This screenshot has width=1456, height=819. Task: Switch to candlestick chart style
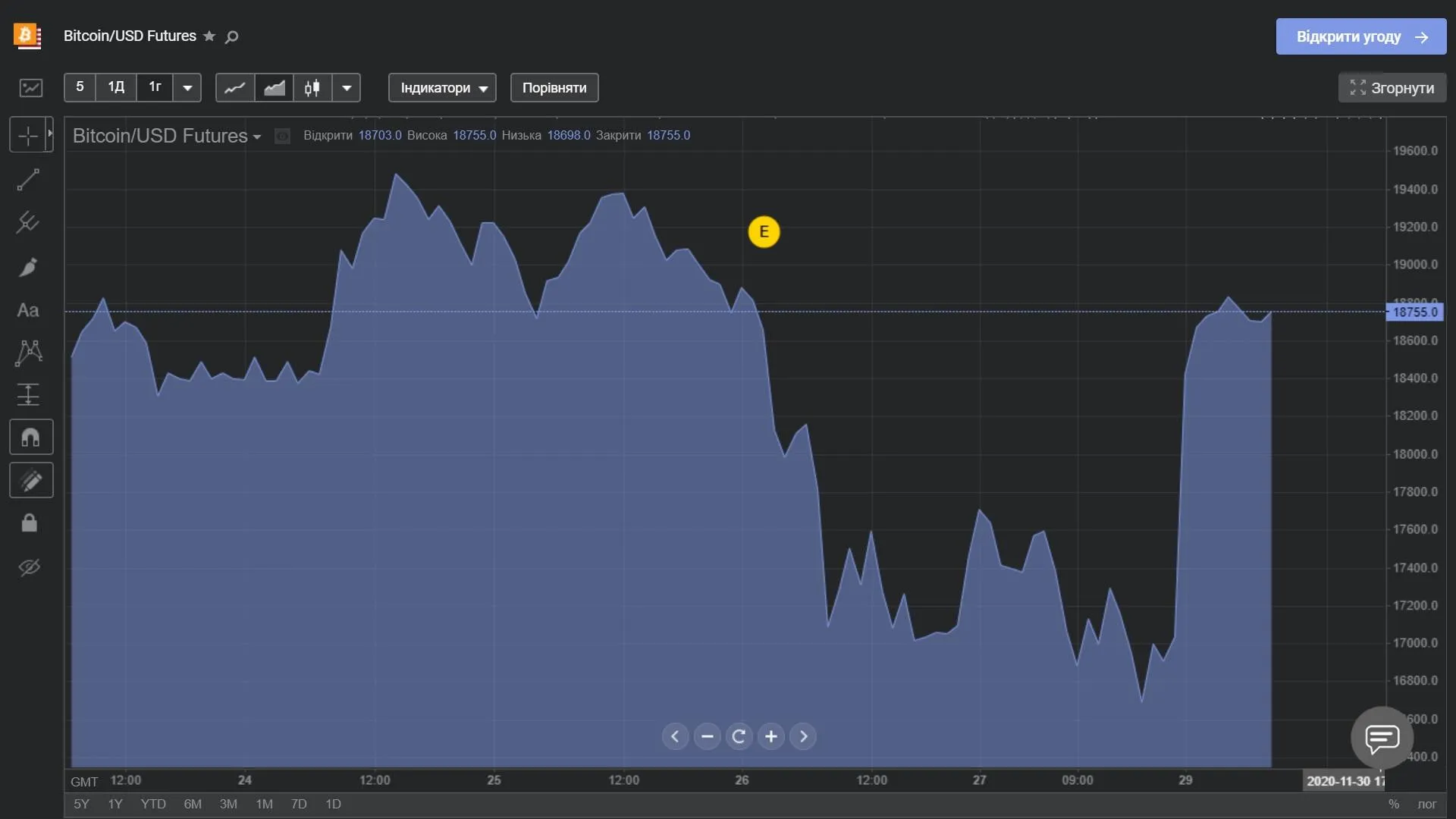click(312, 88)
